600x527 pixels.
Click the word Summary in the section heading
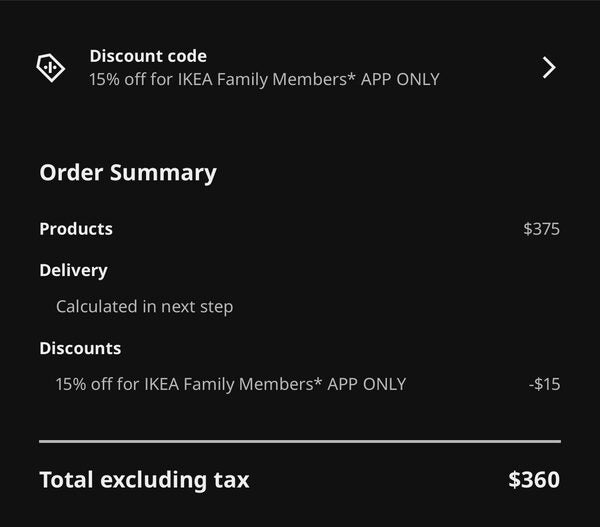pos(163,172)
